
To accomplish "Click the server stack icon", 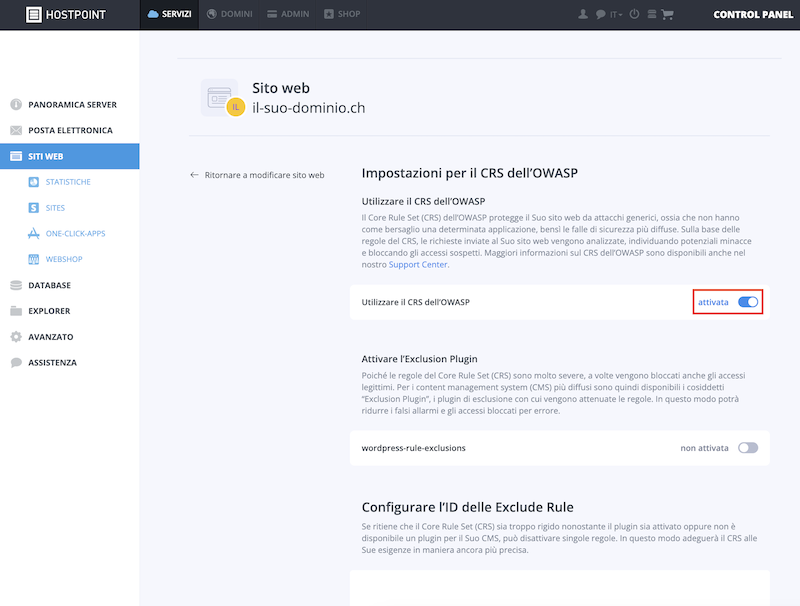I will pos(652,14).
